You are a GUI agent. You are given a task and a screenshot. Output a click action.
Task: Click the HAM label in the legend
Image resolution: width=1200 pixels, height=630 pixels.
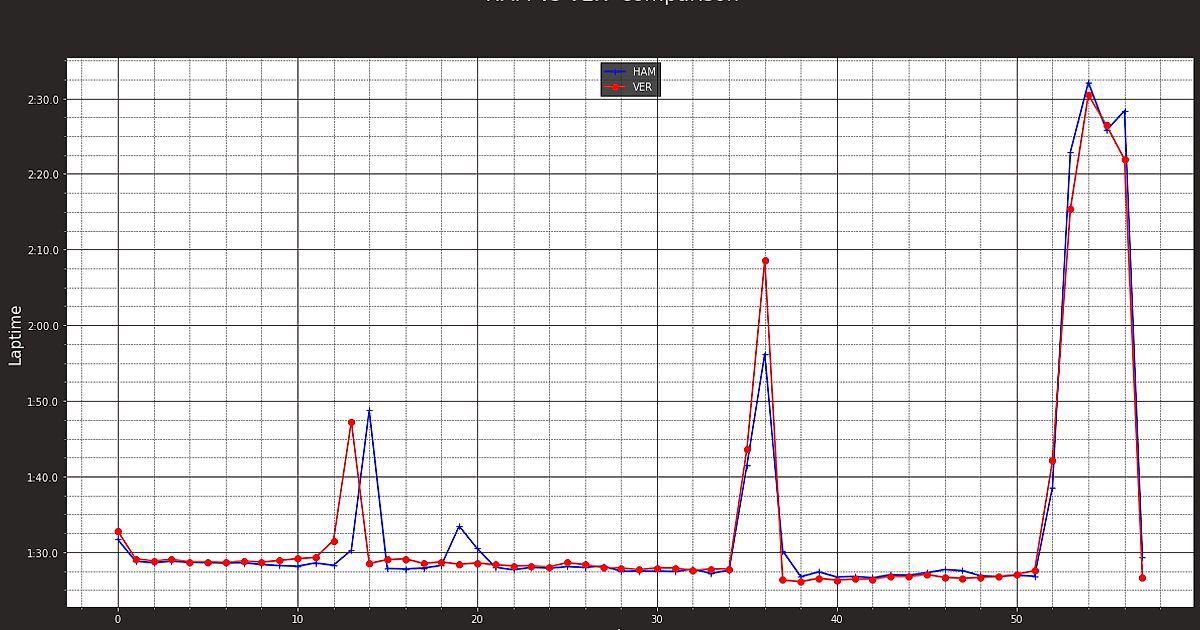pos(644,72)
